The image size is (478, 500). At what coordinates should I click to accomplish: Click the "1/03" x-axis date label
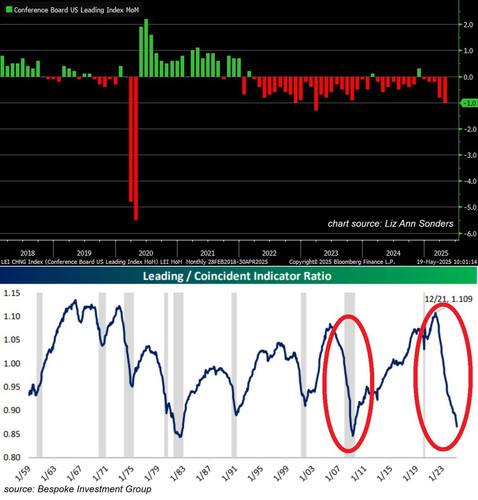pyautogui.click(x=307, y=473)
